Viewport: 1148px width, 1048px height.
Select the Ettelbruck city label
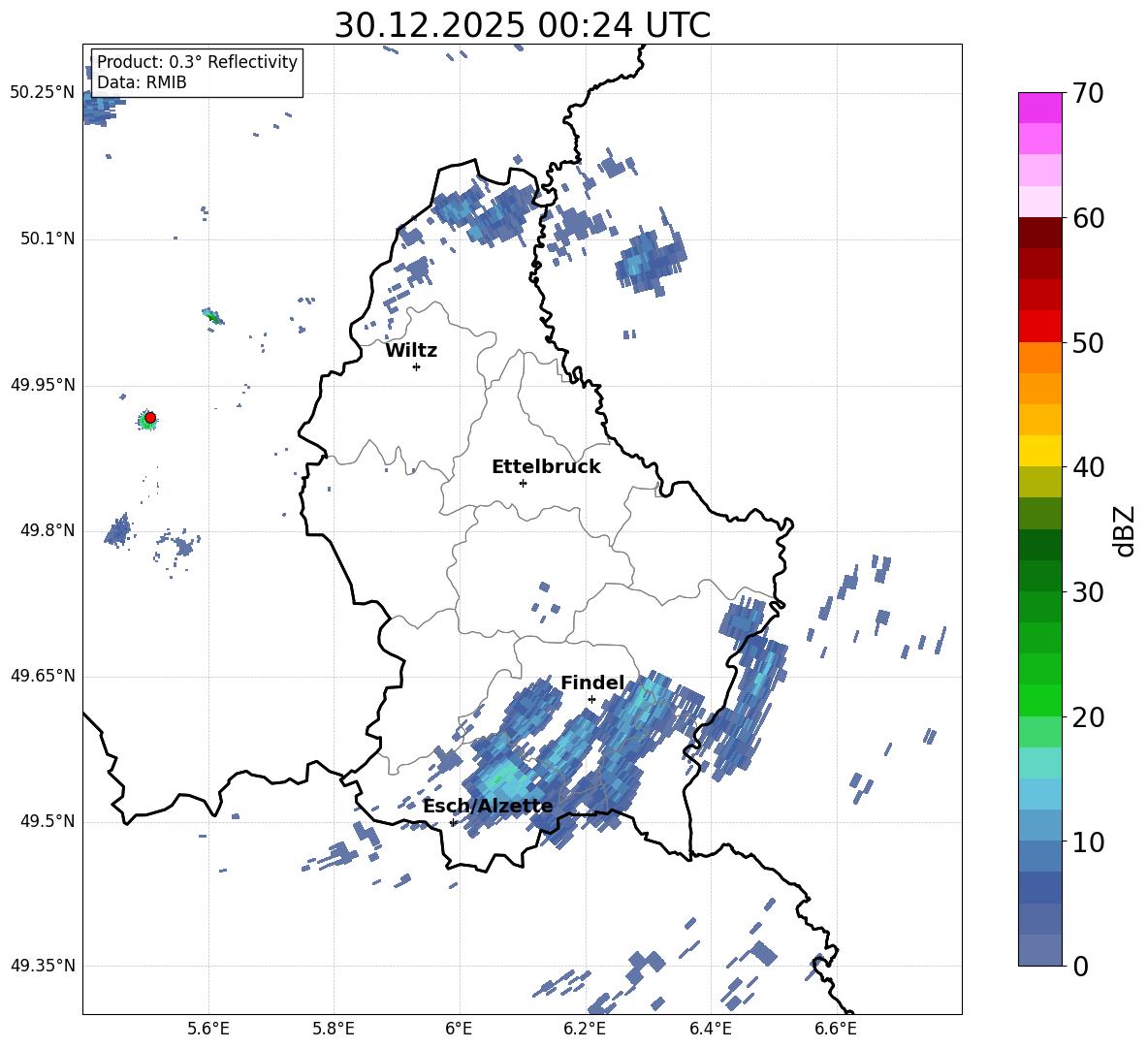546,467
